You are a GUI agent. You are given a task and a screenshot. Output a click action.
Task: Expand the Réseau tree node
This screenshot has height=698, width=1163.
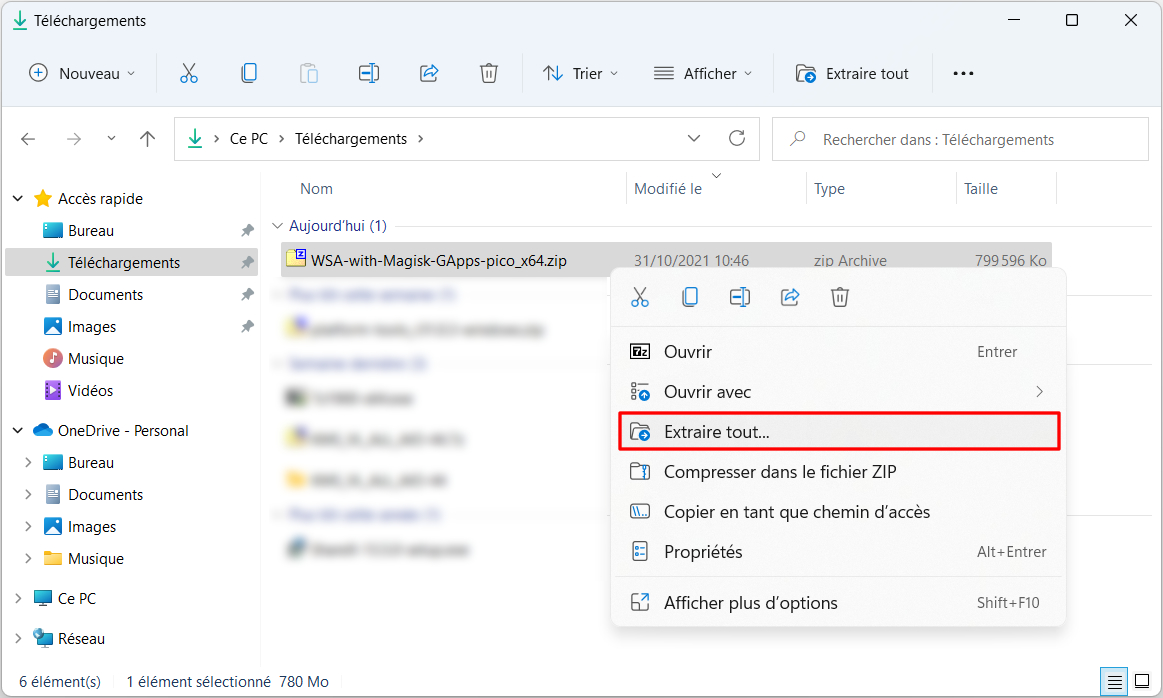[18, 639]
